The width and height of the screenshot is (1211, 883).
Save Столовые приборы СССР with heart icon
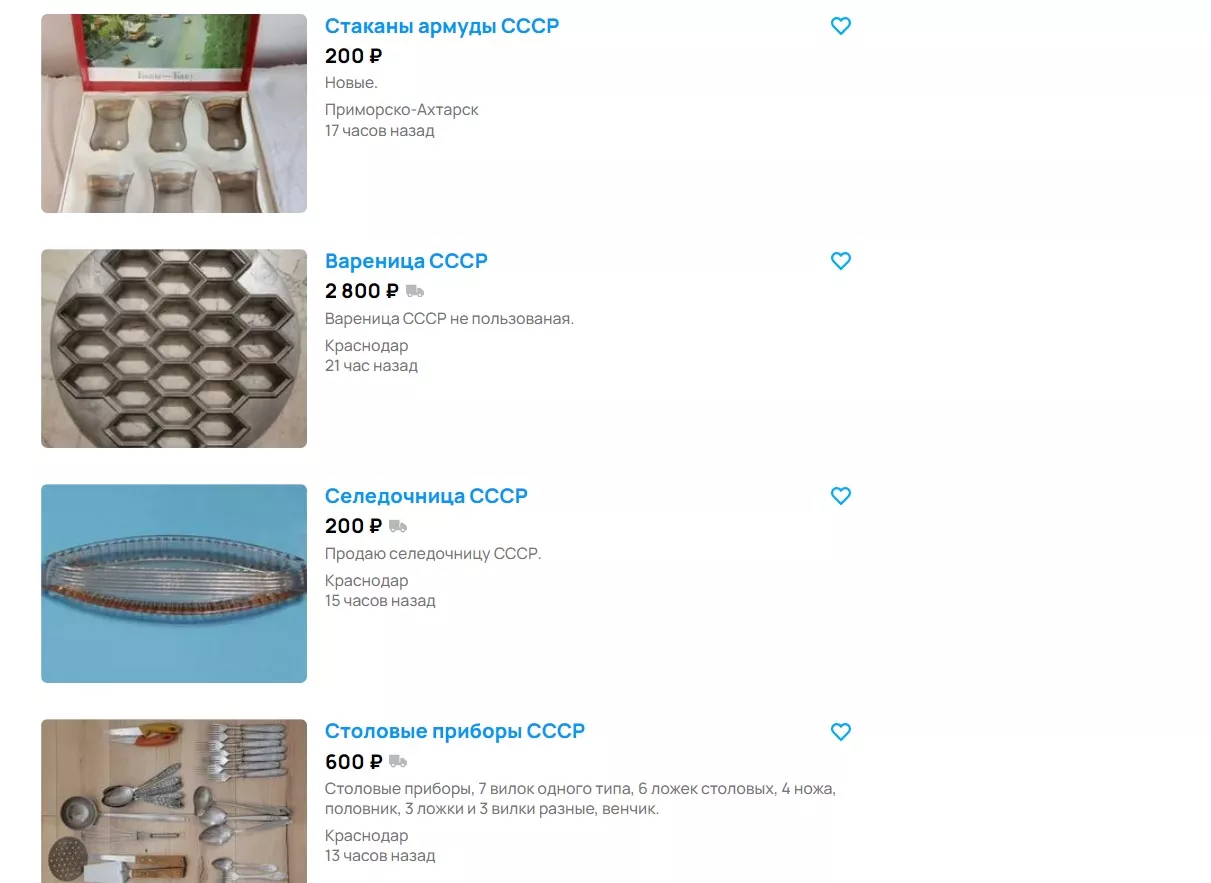pyautogui.click(x=841, y=732)
